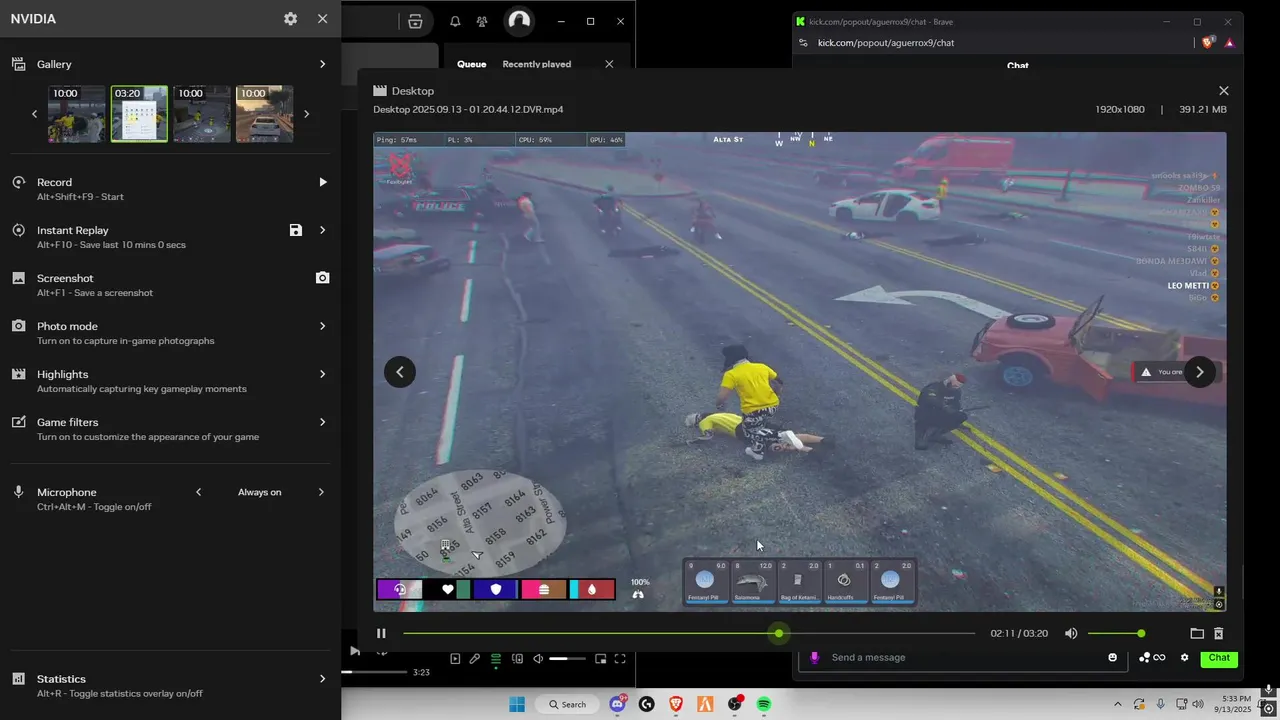Open emoji picker in Kick chat

click(x=1112, y=657)
